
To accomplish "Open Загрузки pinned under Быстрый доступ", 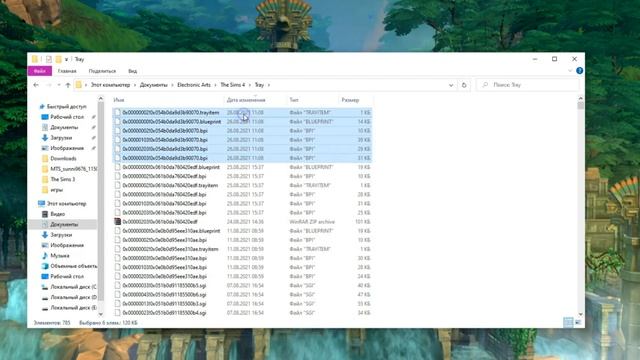I will 61,138.
